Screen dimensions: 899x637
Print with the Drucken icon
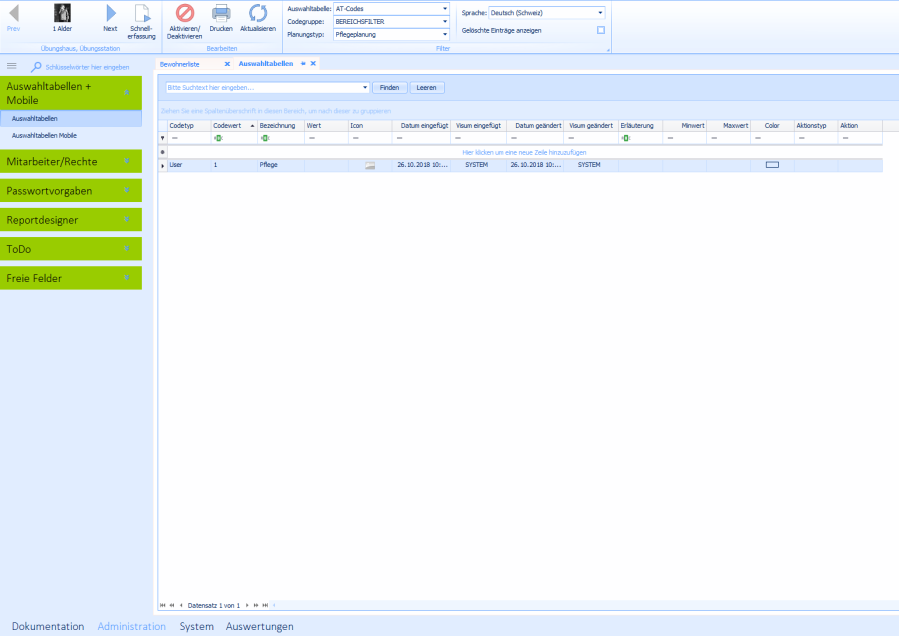click(221, 13)
